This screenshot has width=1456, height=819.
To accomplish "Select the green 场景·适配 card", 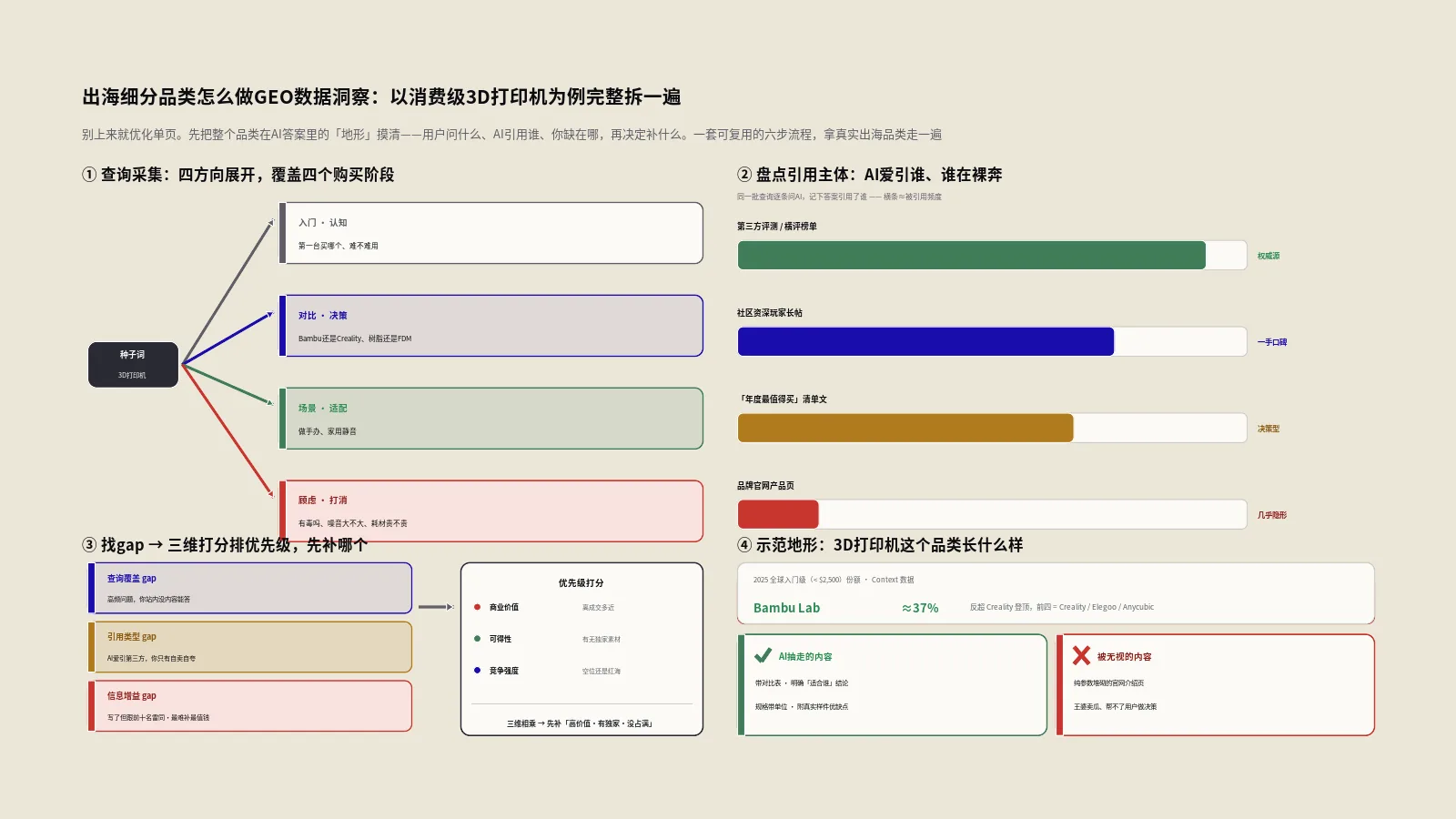I will tap(491, 419).
